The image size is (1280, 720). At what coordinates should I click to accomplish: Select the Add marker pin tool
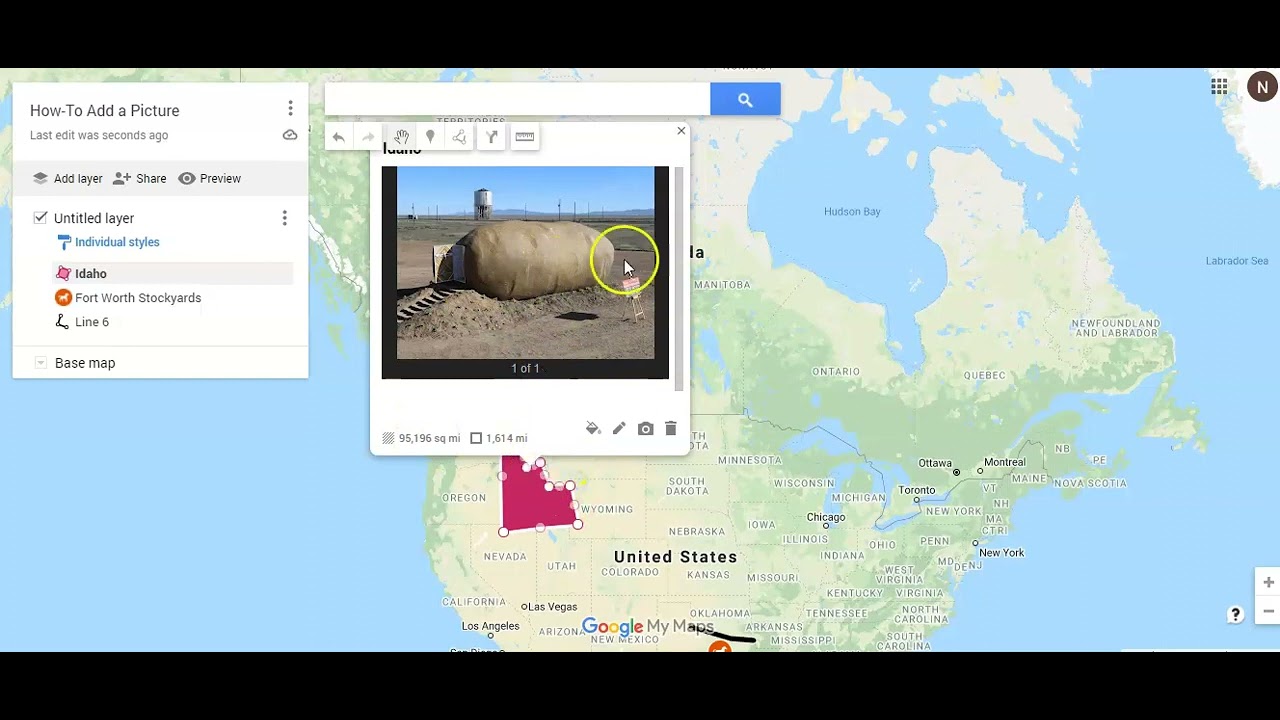[x=430, y=137]
